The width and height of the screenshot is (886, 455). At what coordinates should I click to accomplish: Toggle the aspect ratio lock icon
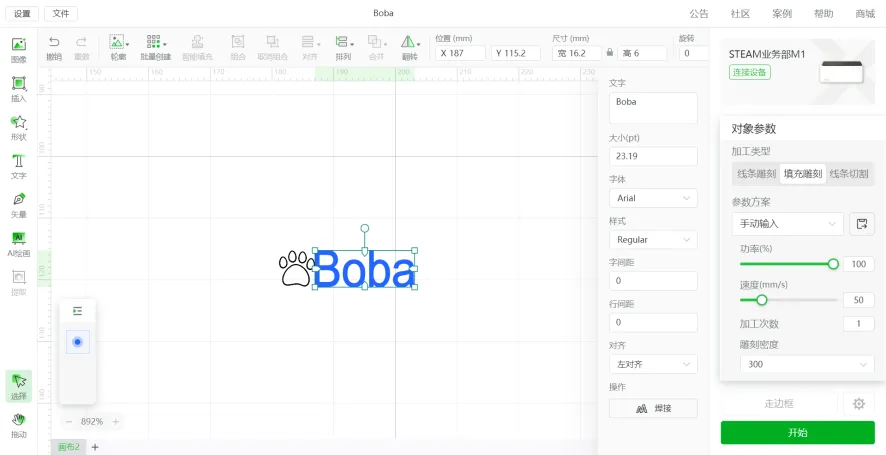(610, 53)
